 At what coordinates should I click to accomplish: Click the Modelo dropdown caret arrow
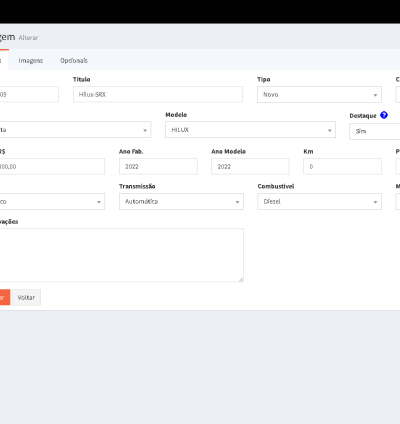[x=329, y=130]
